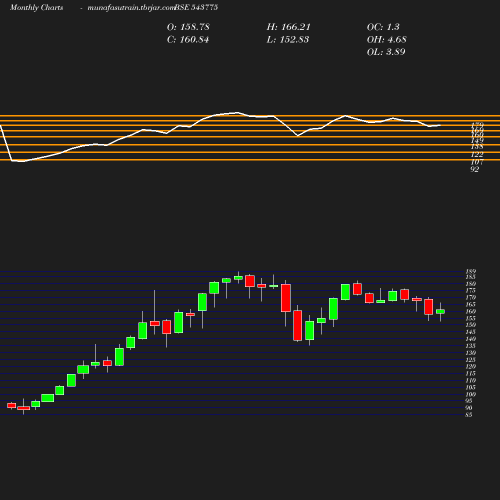Select the open value 'O: 158.78'
Image resolution: width=500 pixels, height=500 pixels.
pyautogui.click(x=188, y=27)
